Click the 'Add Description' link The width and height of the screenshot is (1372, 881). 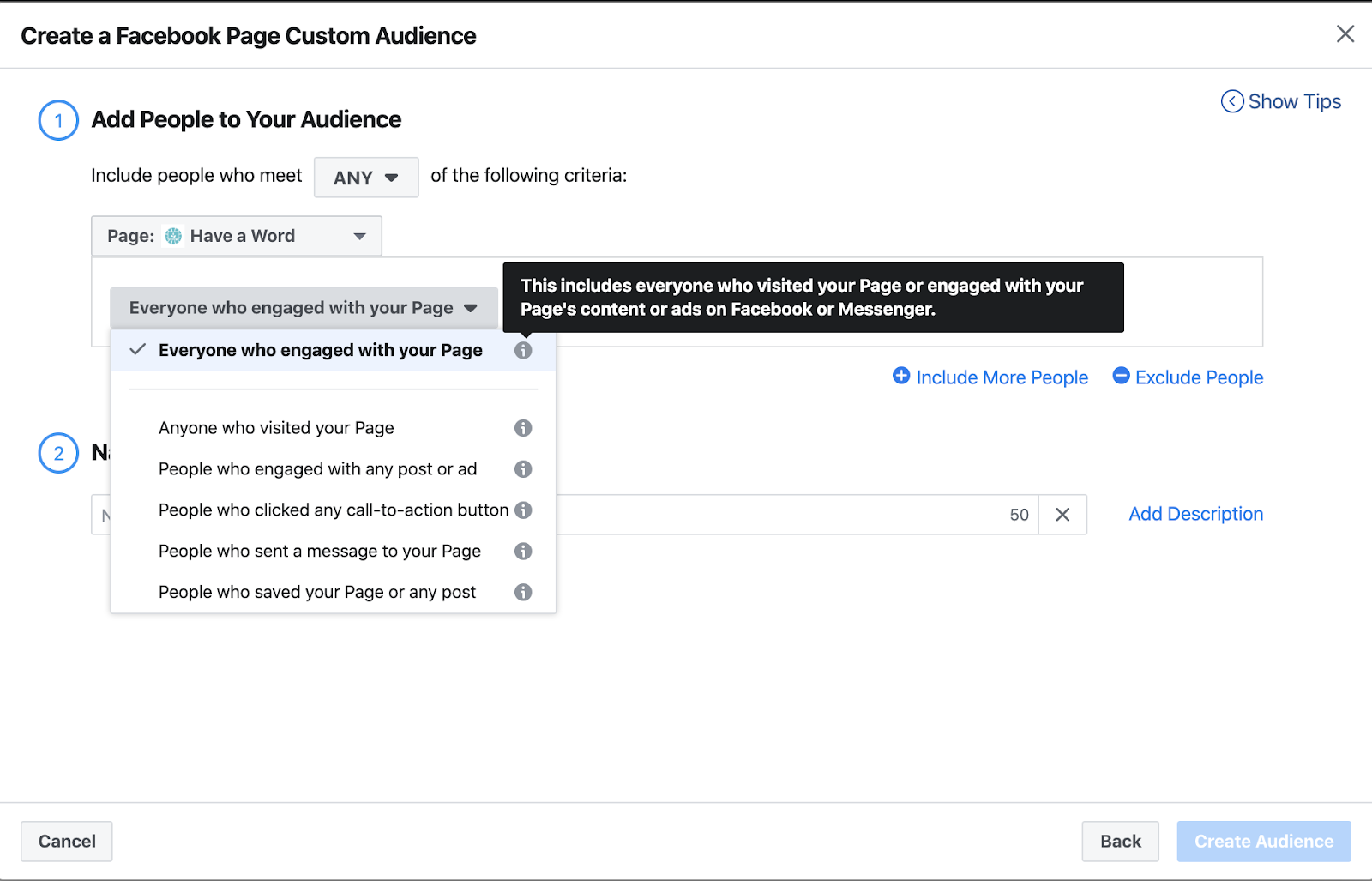1195,514
